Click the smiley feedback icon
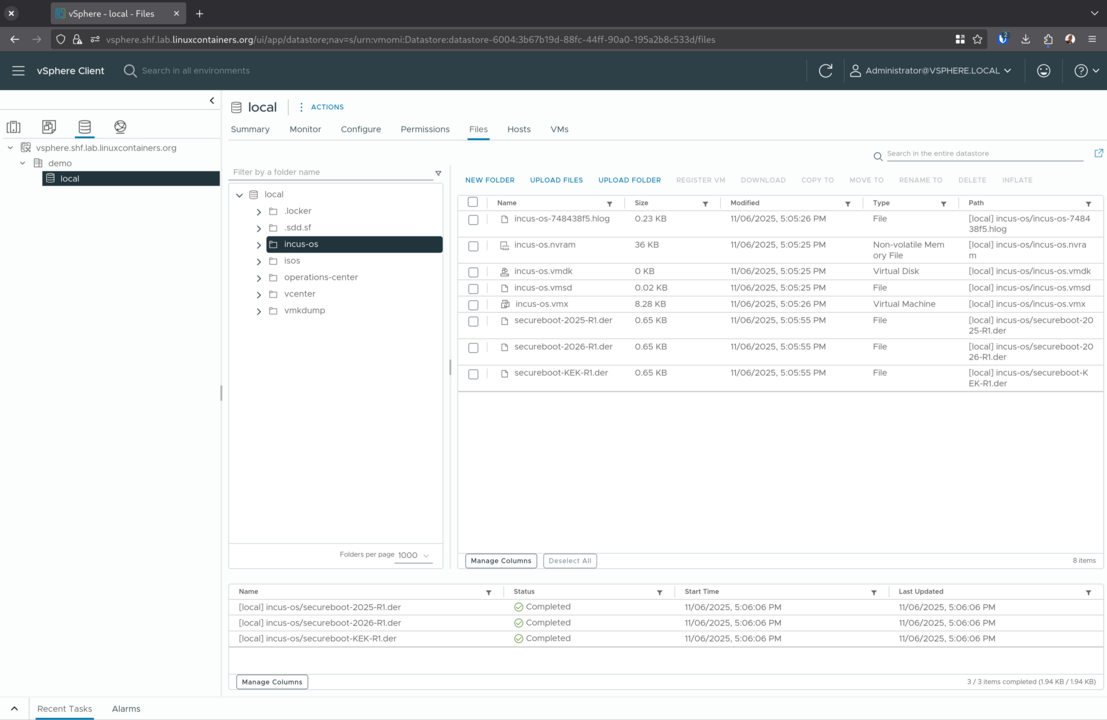1107x720 pixels. coord(1043,71)
